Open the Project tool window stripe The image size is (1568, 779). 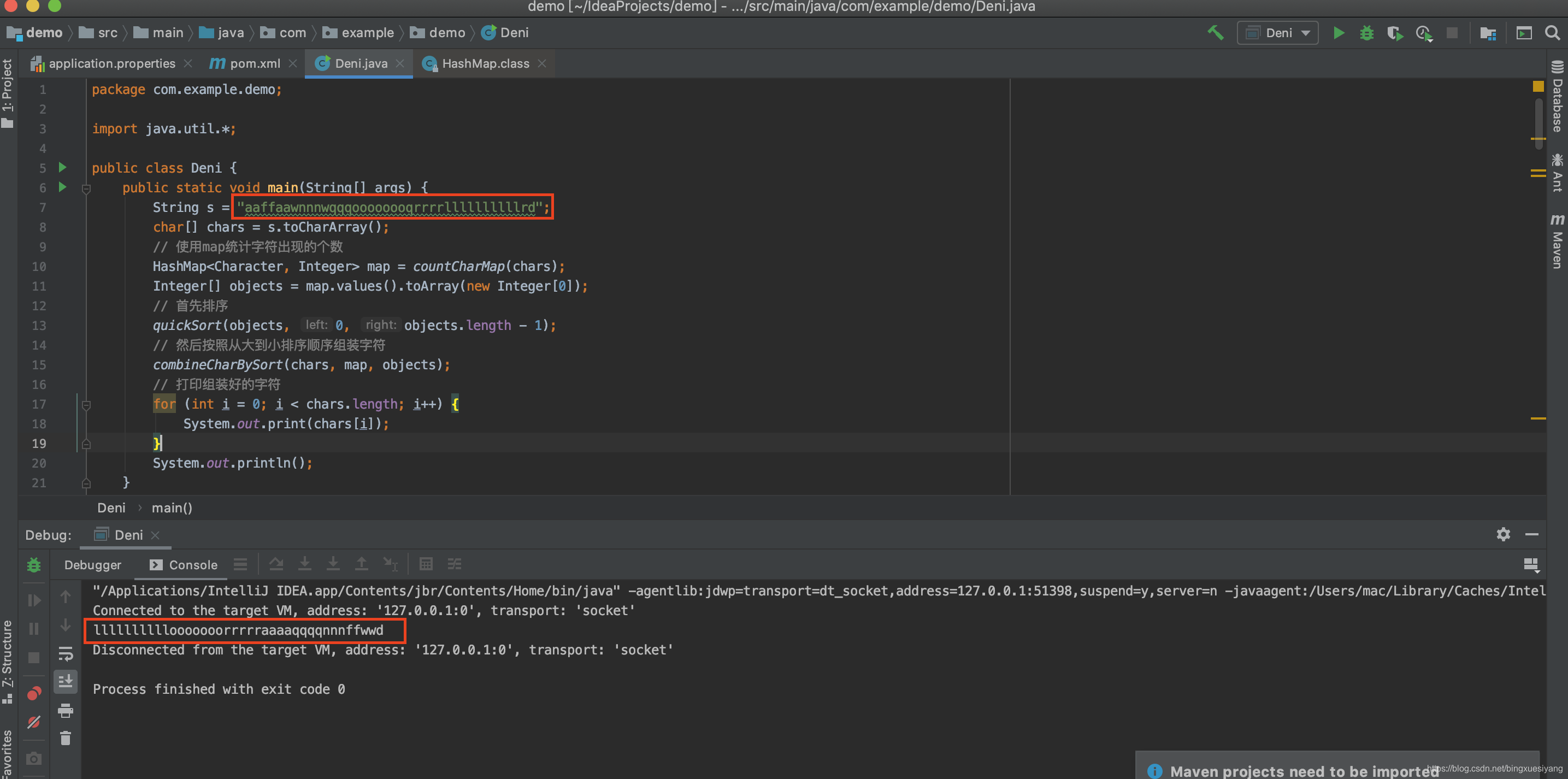coord(7,95)
